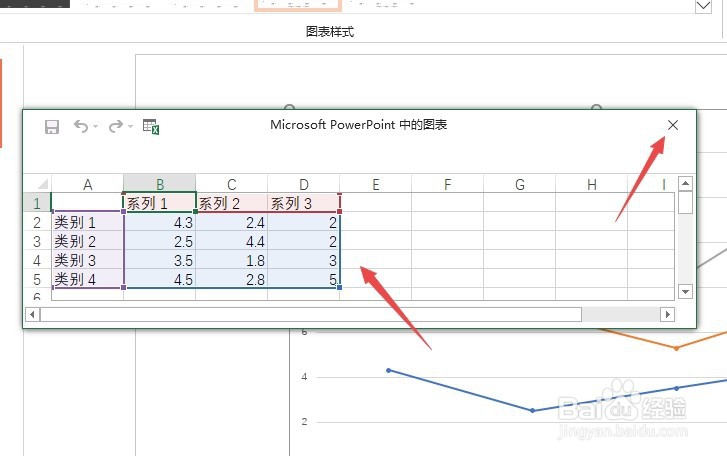This screenshot has height=456, width=727.
Task: Click horizontal scrollbar right arrow
Action: pyautogui.click(x=667, y=315)
